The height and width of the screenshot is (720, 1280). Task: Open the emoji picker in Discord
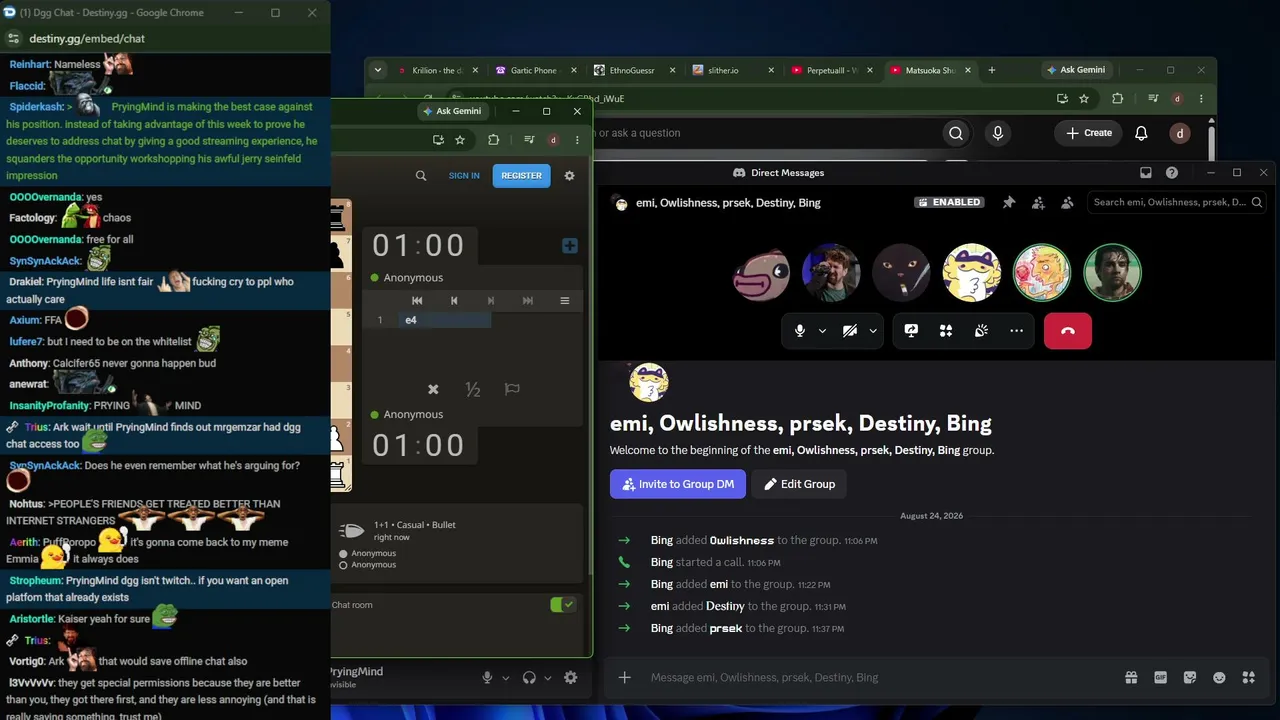[x=1219, y=677]
